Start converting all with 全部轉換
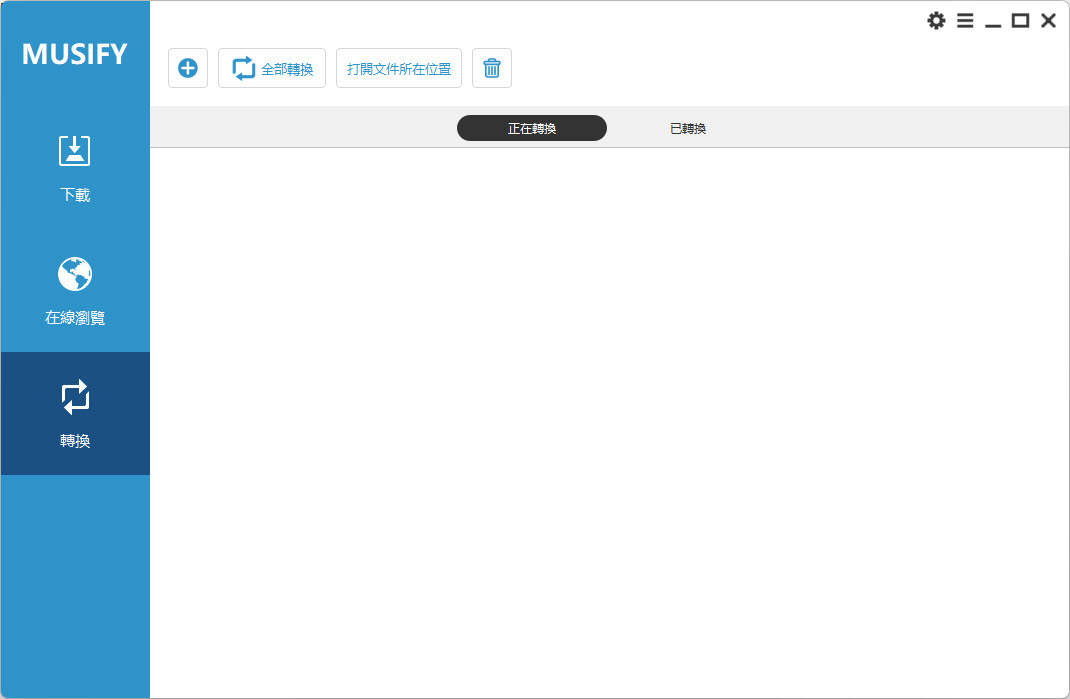The width and height of the screenshot is (1070, 699). coord(272,68)
